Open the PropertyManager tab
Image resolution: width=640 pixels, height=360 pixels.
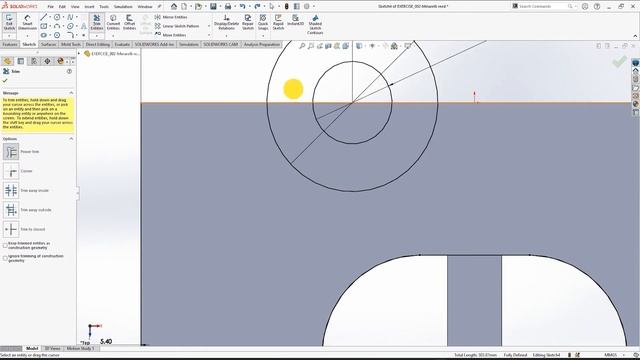point(21,61)
